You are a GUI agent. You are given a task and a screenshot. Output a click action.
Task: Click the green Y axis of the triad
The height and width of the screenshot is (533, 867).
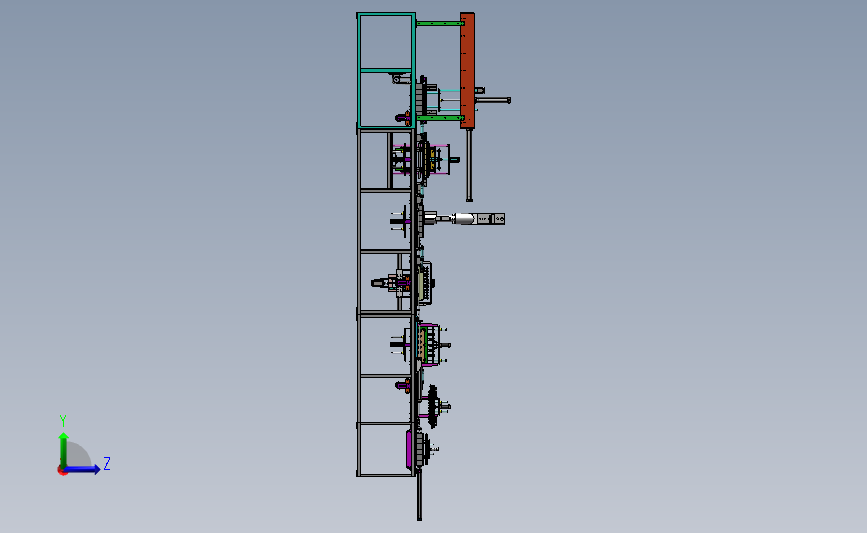coord(64,450)
